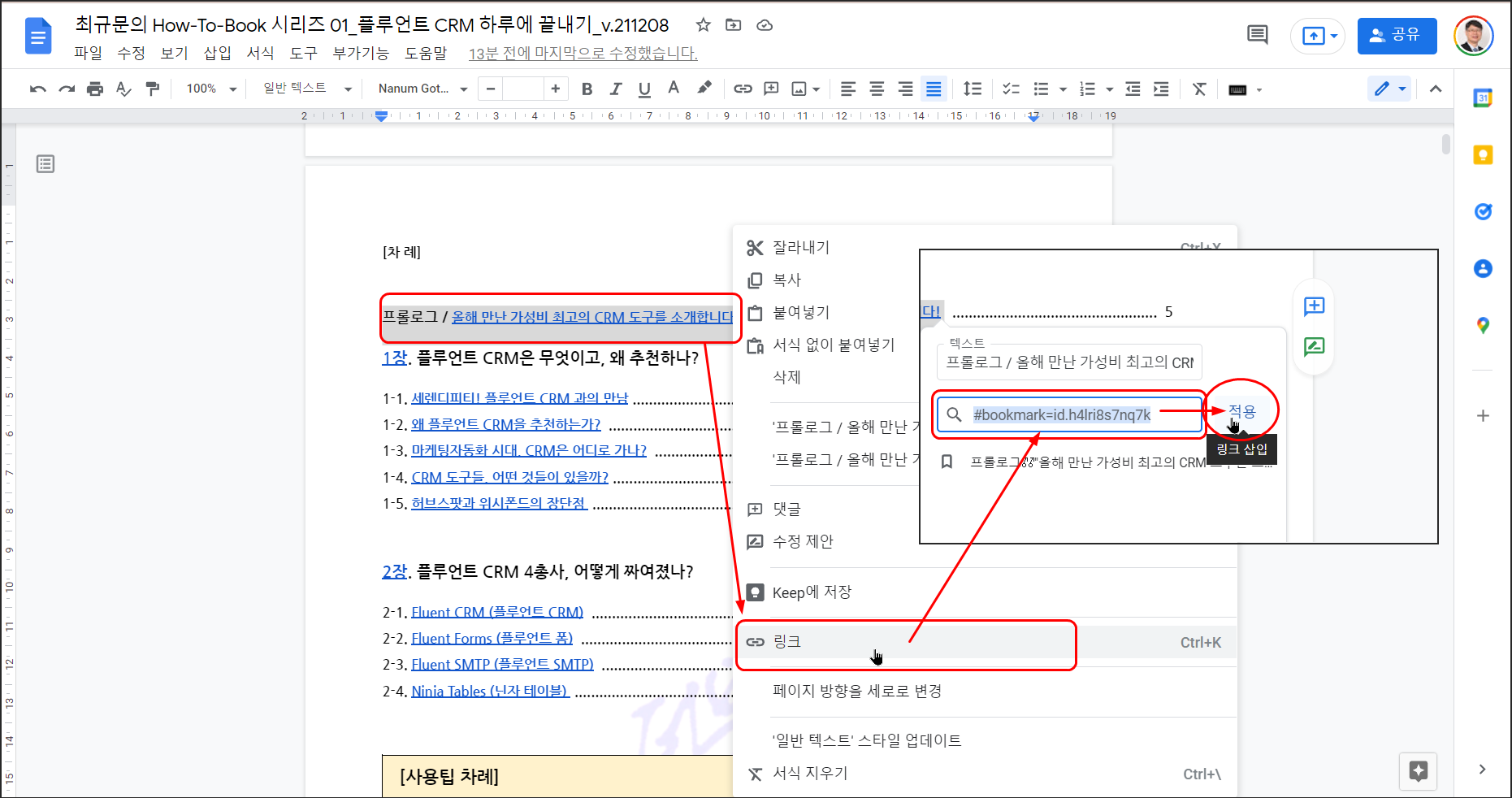Open the 수정 menu
This screenshot has height=798, width=1512.
(x=131, y=53)
